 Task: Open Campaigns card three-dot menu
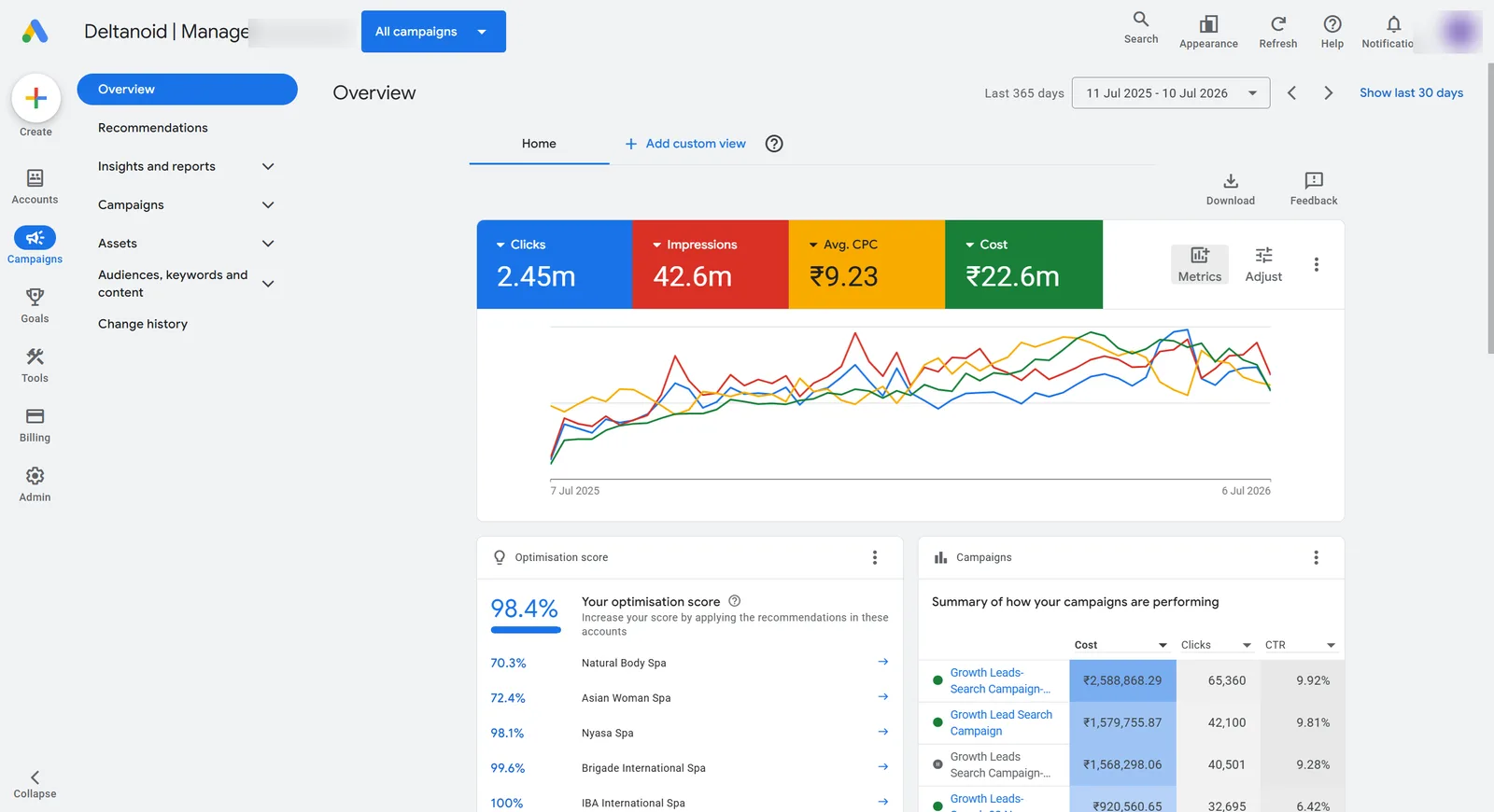(1317, 557)
